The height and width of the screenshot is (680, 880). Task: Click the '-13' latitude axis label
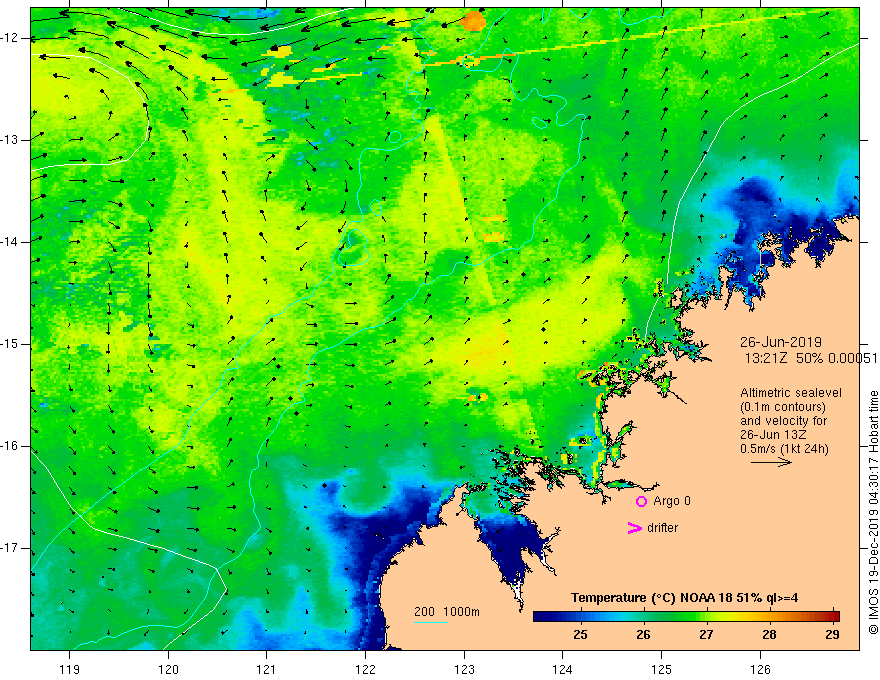pyautogui.click(x=10, y=140)
